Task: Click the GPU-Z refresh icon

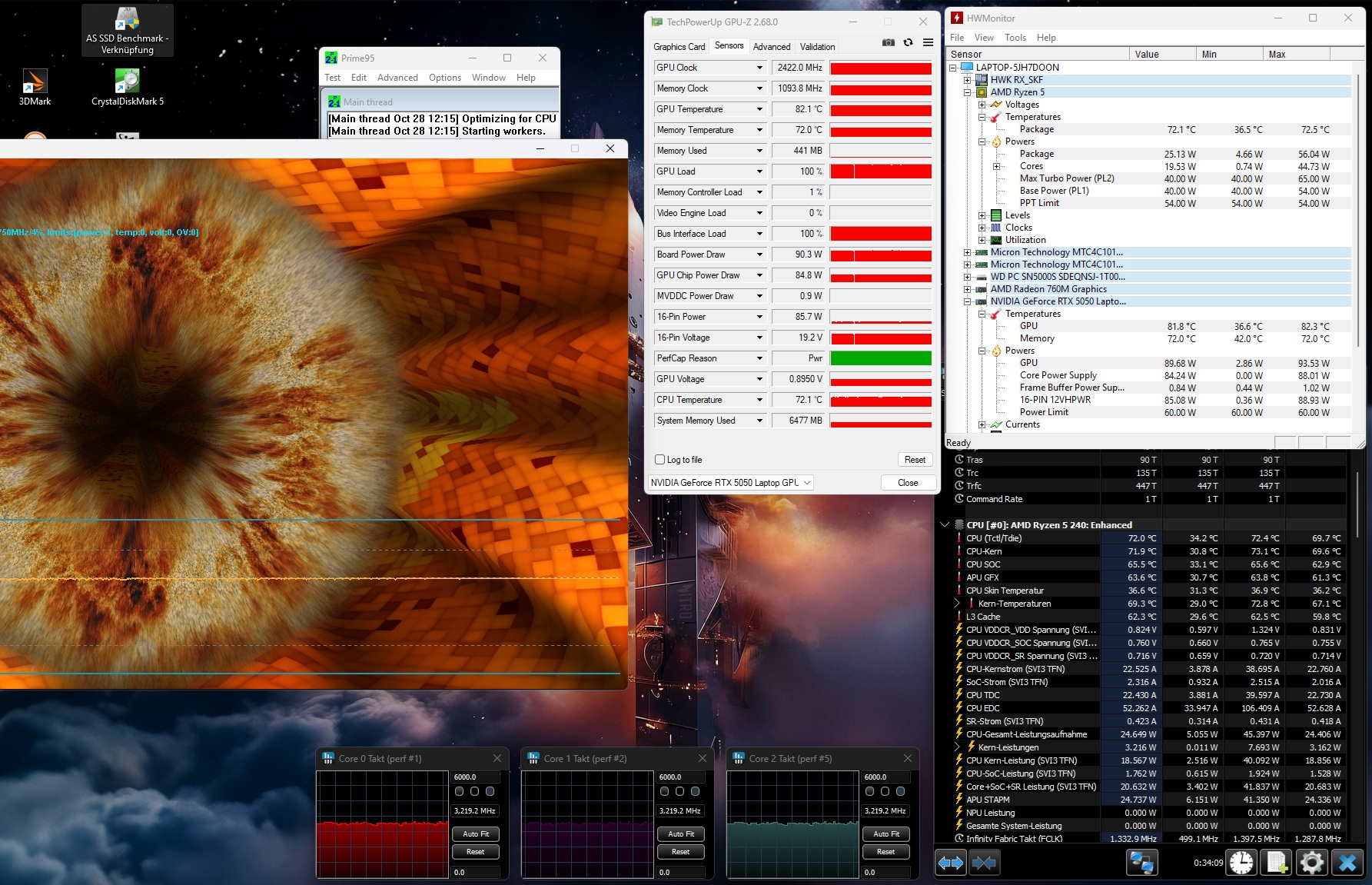Action: pos(908,43)
